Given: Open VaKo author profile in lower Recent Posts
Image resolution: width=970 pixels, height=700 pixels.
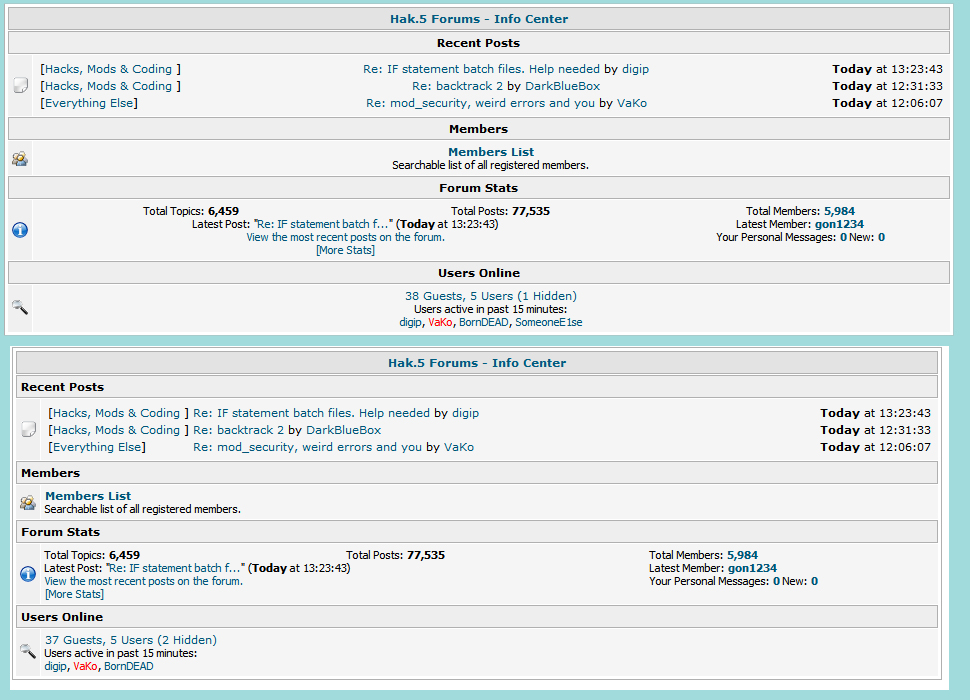Looking at the screenshot, I should (458, 447).
